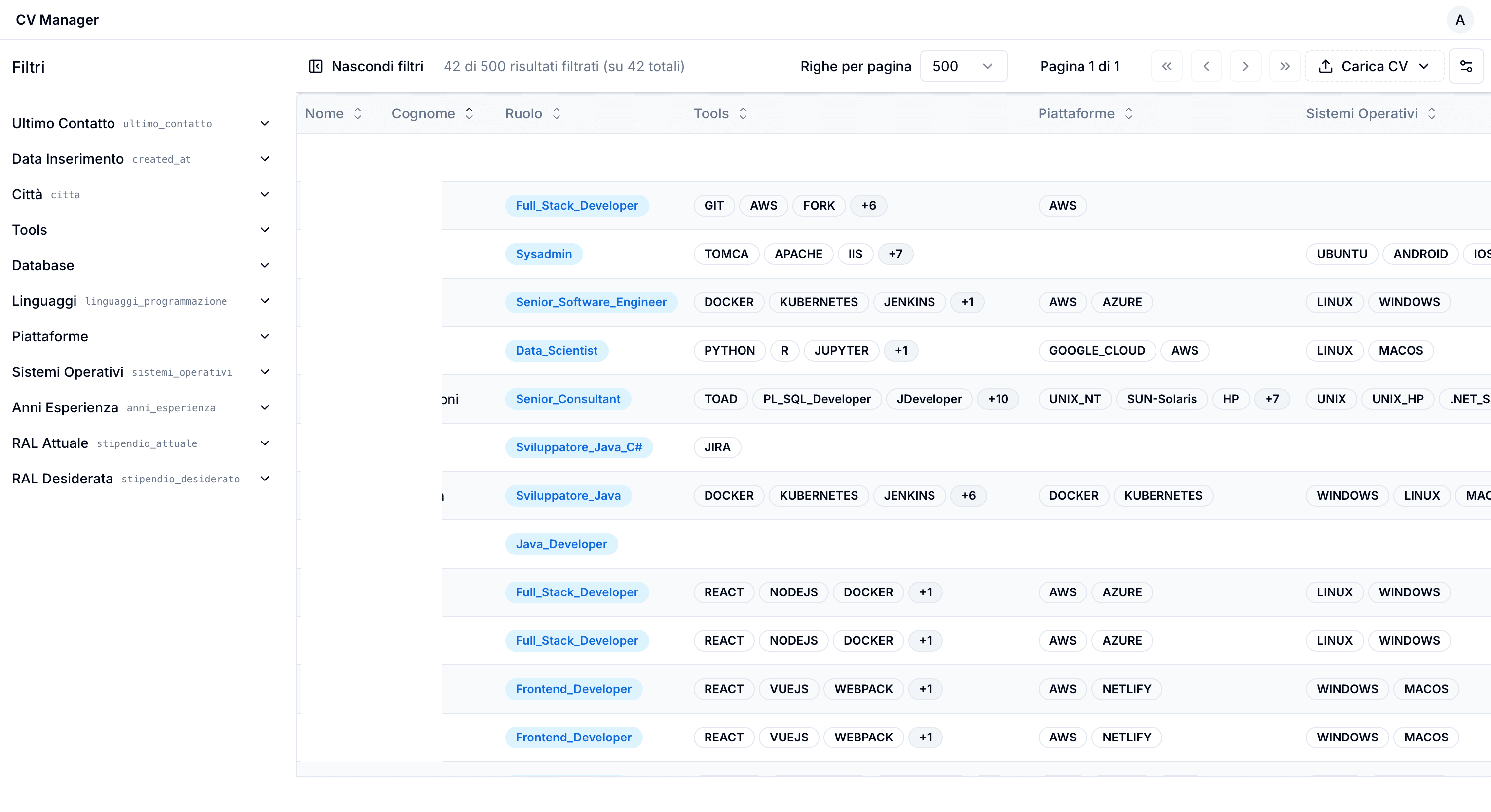Screen dimensions: 1491x812
Task: Click the UNIX_NT platform tag
Action: point(1075,399)
